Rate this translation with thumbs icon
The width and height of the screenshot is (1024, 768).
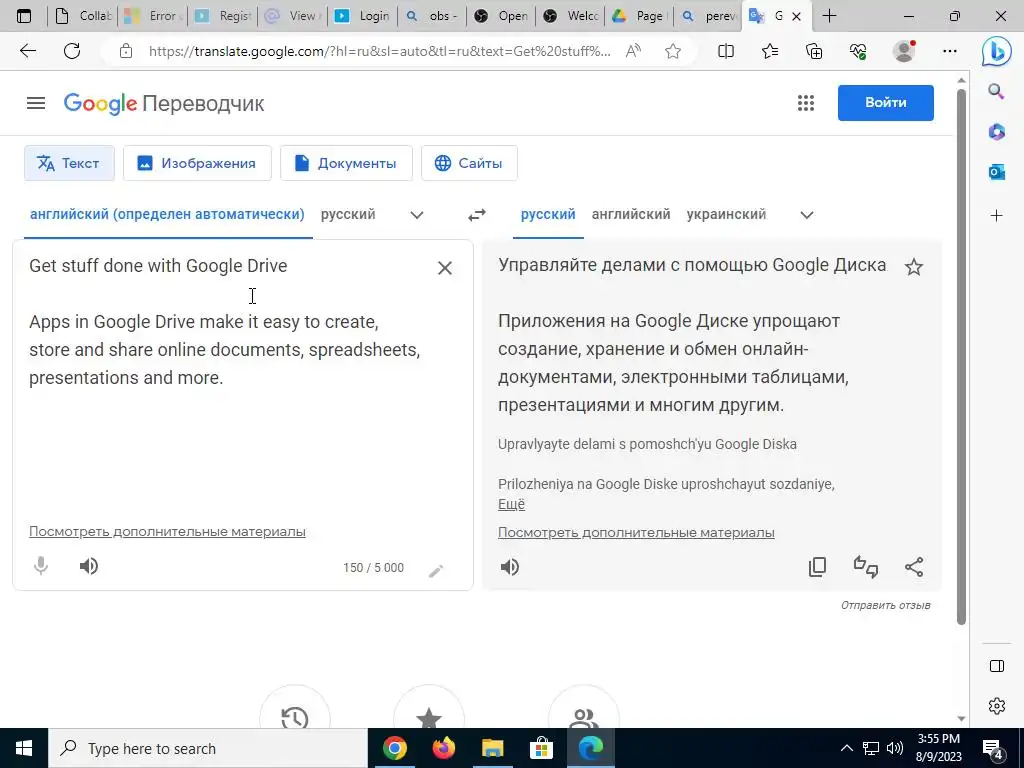point(865,567)
